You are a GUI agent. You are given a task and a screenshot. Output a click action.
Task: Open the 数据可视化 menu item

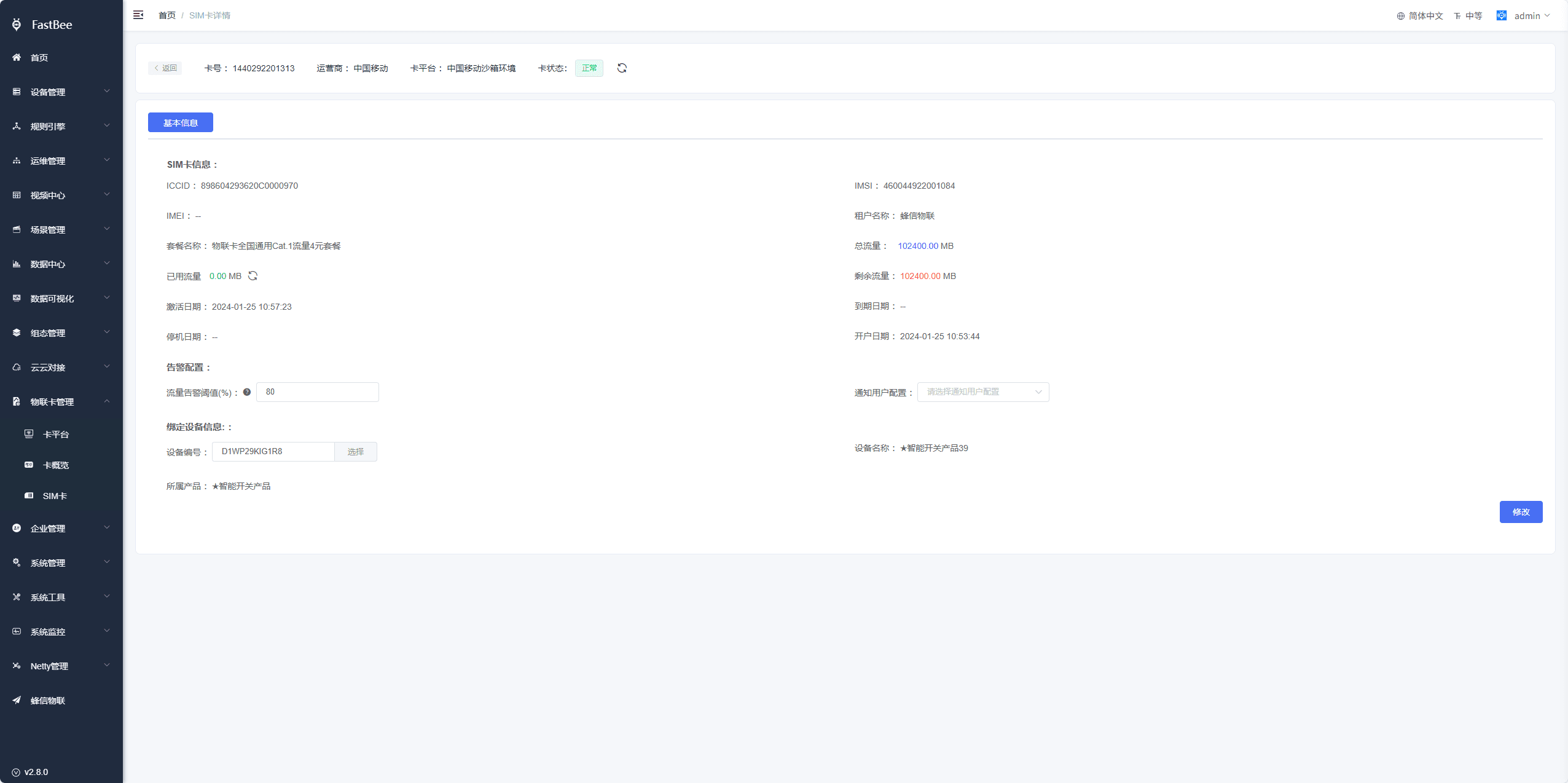[x=61, y=298]
